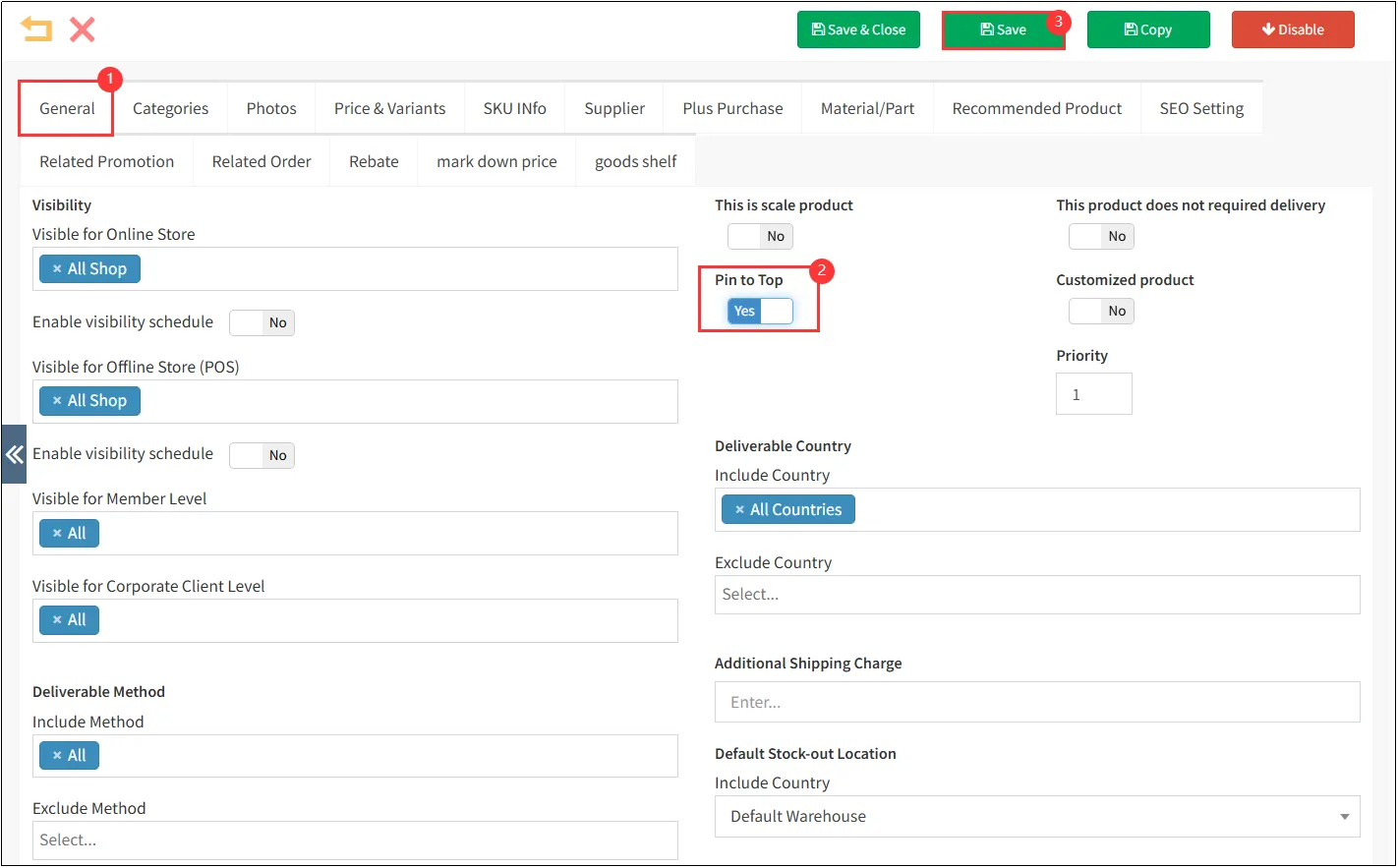Image resolution: width=1398 pixels, height=868 pixels.
Task: Enable the Customized product switch
Action: [1101, 312]
